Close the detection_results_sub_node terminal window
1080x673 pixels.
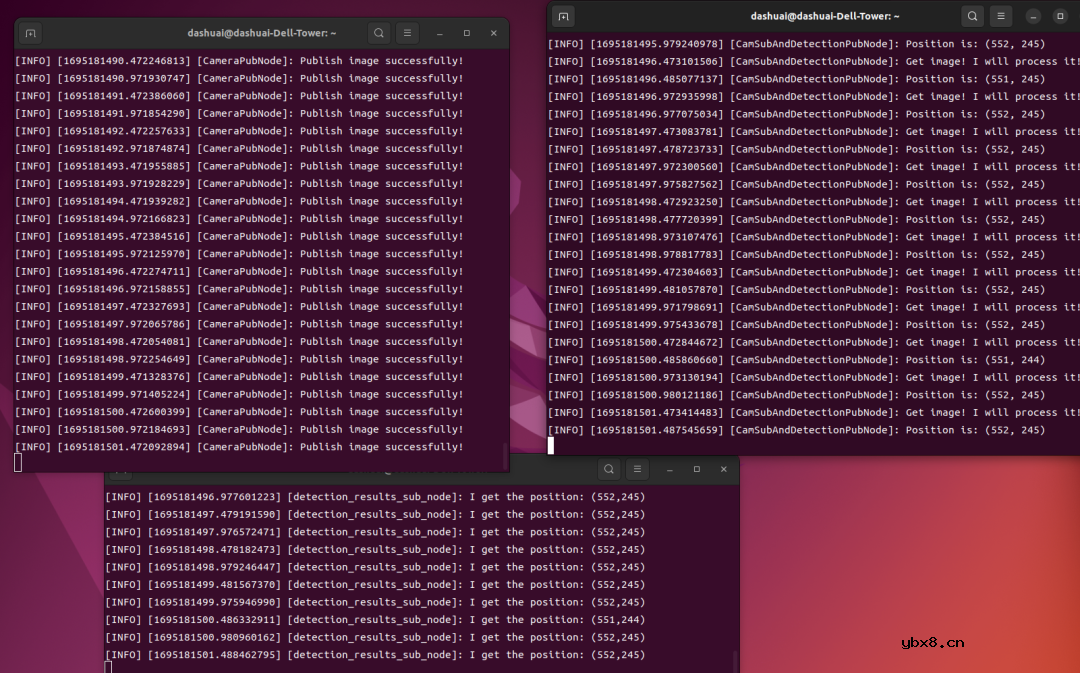click(723, 469)
